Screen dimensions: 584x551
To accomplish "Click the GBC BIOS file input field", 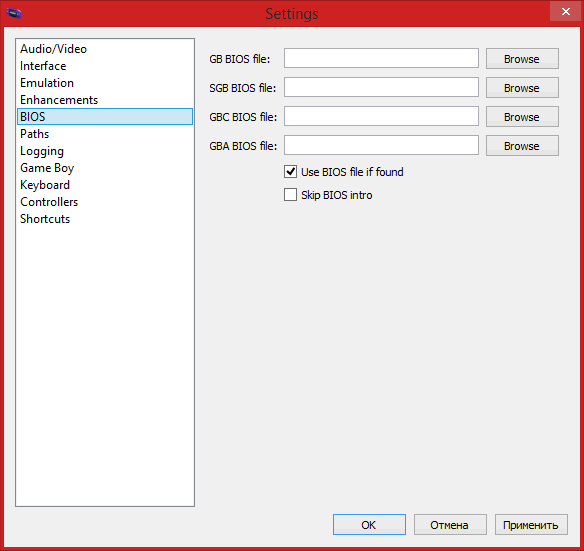I will coord(381,116).
